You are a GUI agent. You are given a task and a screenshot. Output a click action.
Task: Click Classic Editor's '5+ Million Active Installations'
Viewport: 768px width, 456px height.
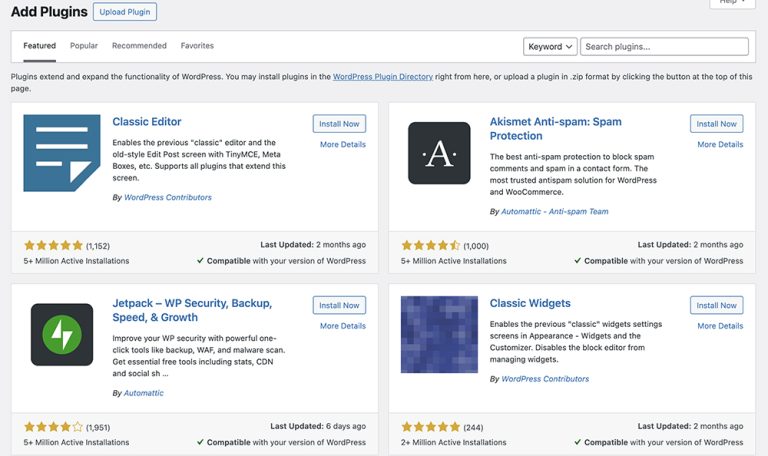coord(76,261)
